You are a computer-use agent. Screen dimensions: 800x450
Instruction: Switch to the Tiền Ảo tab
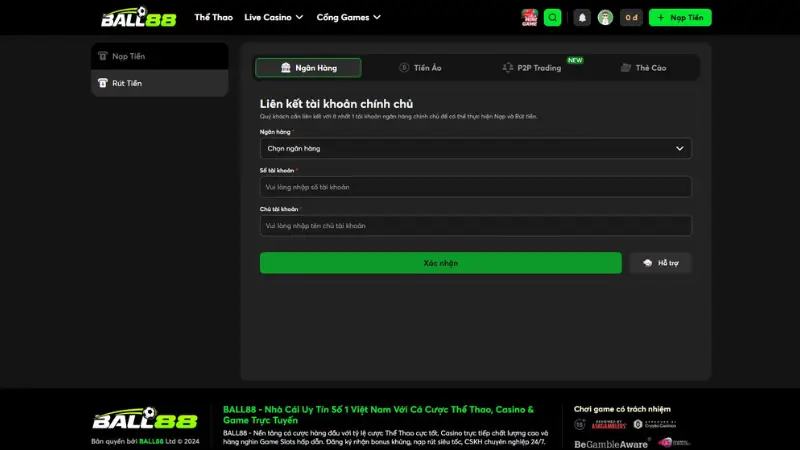(x=420, y=68)
